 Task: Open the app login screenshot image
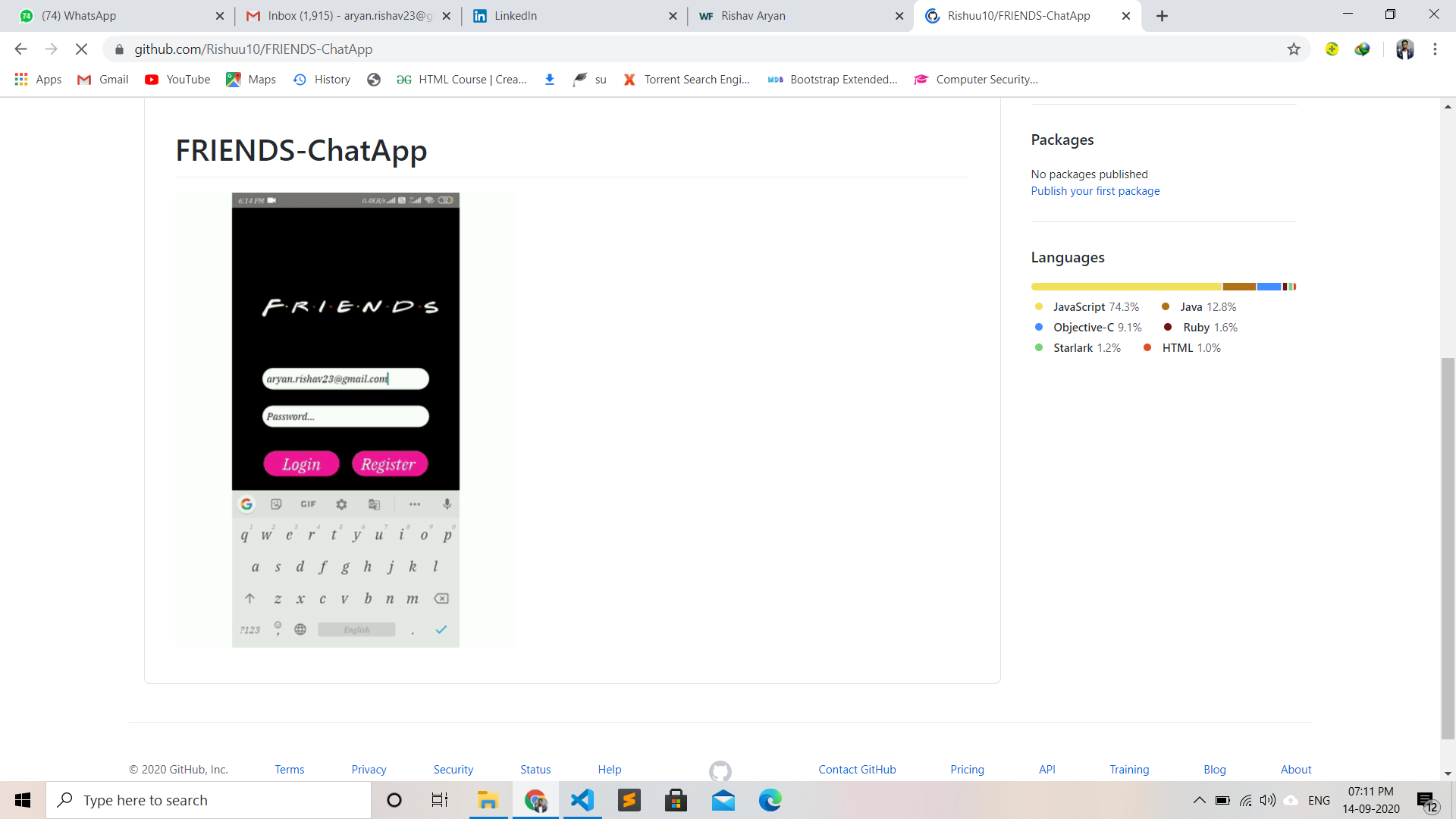(x=346, y=420)
